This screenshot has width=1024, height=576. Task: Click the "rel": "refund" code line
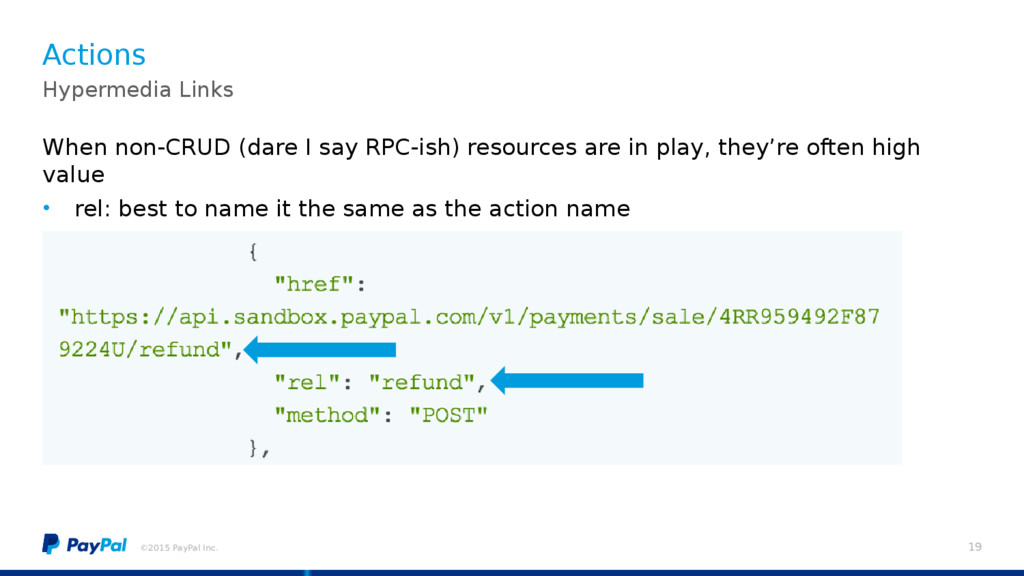pyautogui.click(x=380, y=383)
